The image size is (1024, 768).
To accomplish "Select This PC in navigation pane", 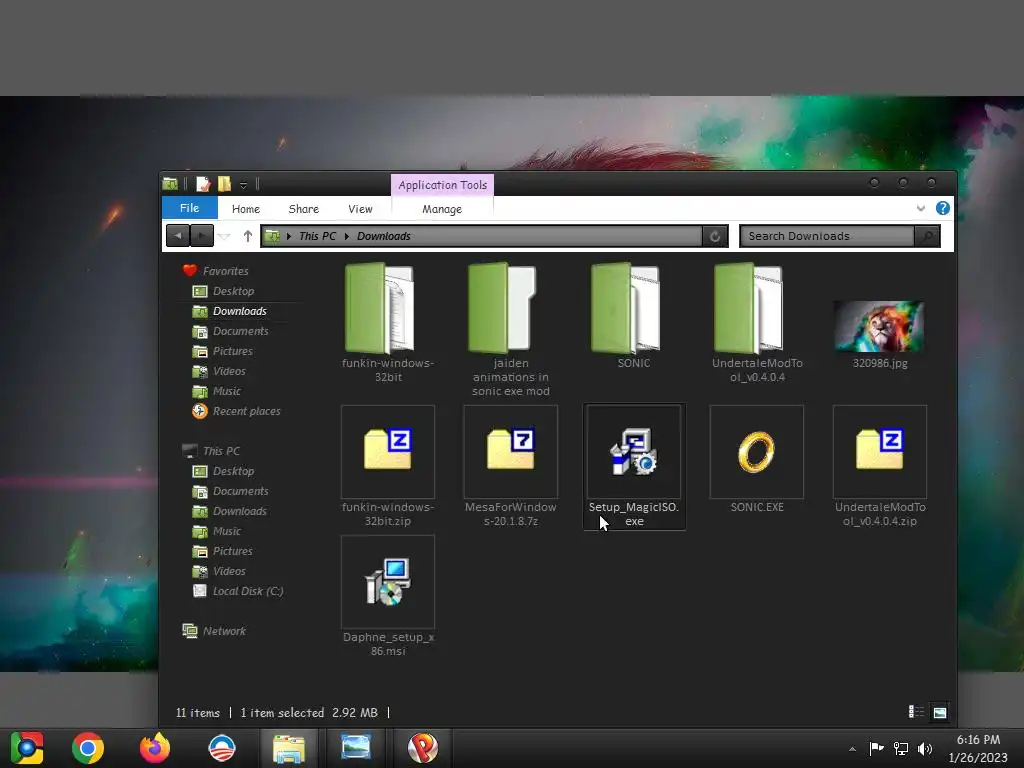I will (221, 451).
